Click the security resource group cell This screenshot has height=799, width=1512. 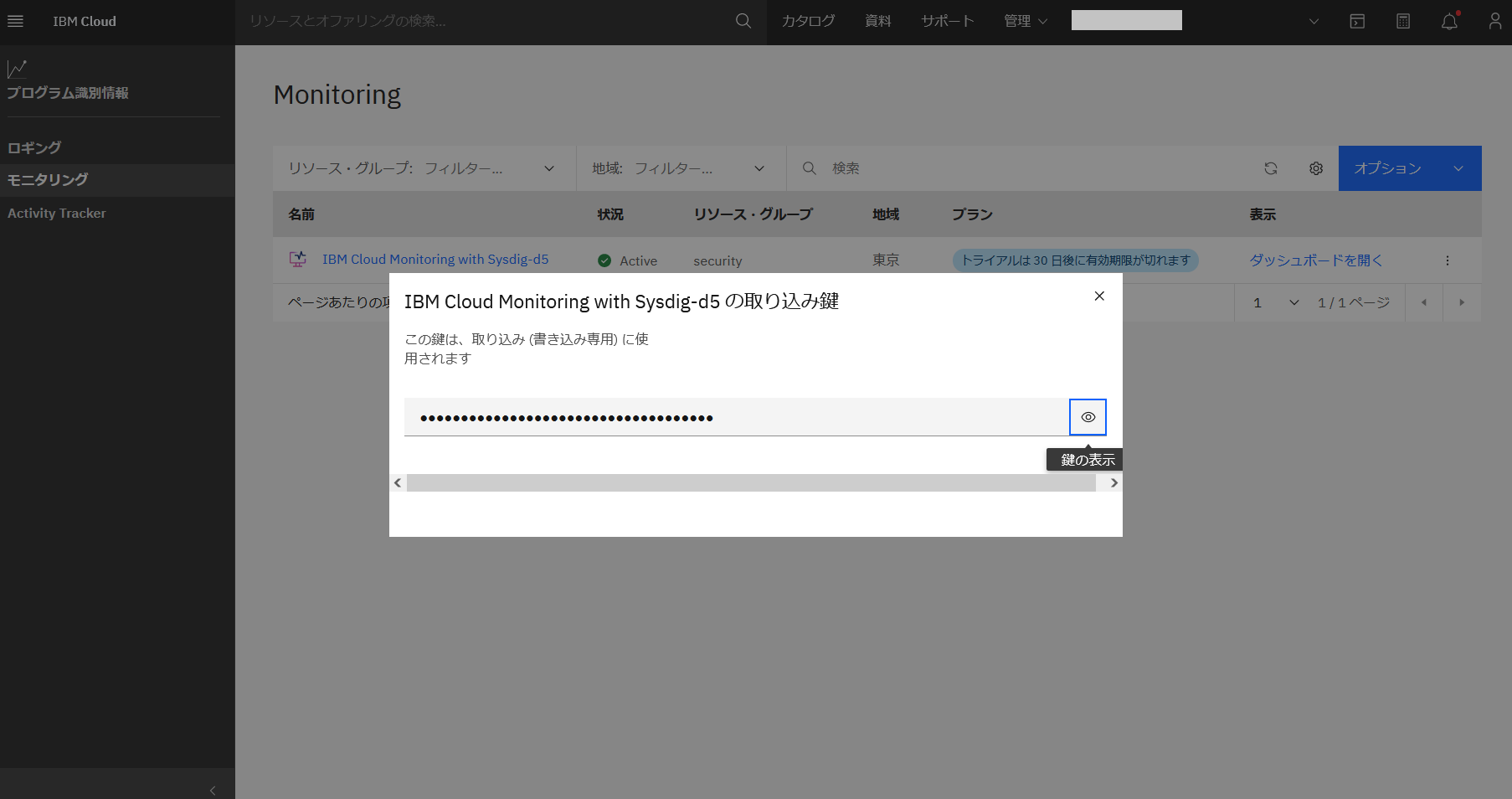pyautogui.click(x=717, y=261)
